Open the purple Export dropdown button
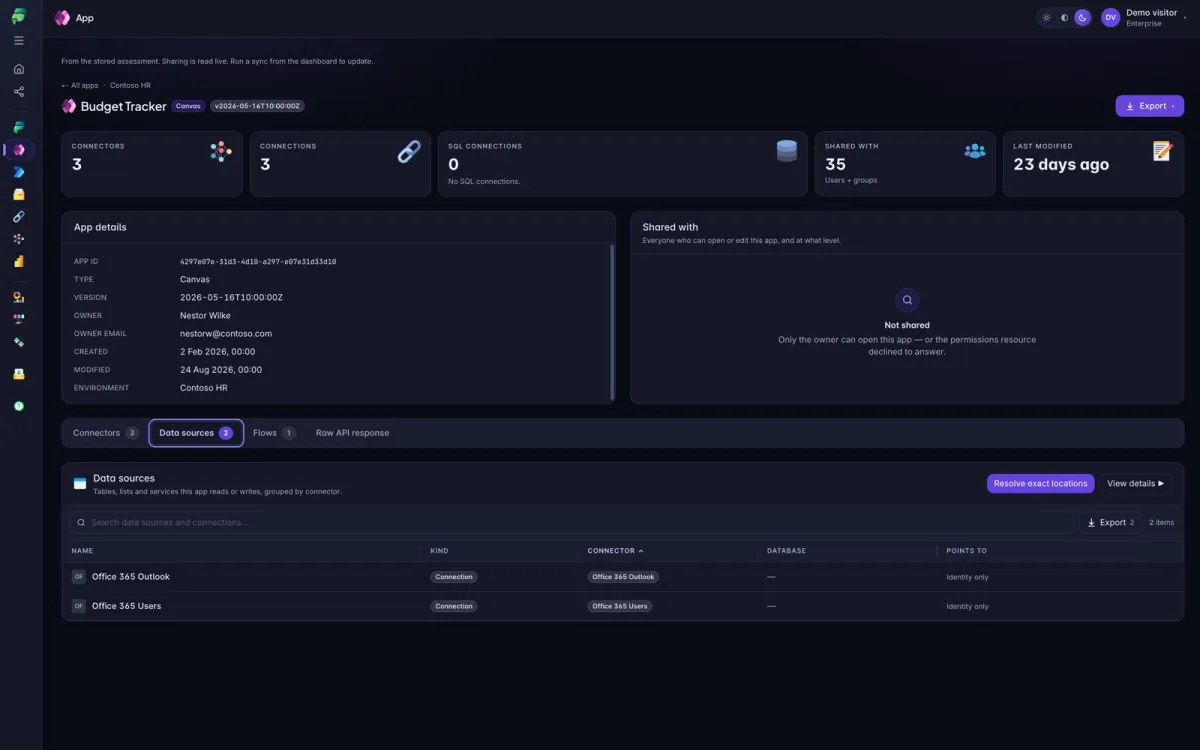Image resolution: width=1200 pixels, height=750 pixels. coord(1150,106)
